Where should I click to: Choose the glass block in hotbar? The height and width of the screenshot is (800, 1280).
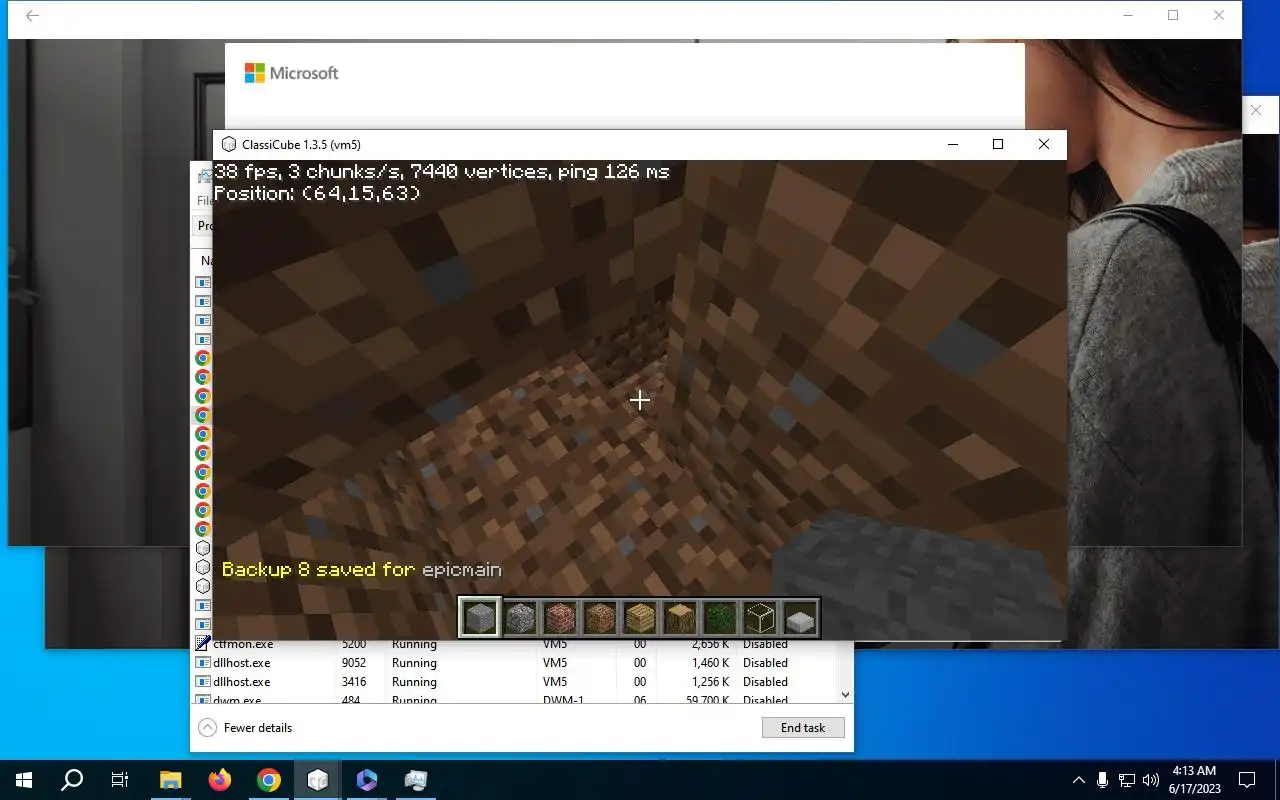(760, 618)
